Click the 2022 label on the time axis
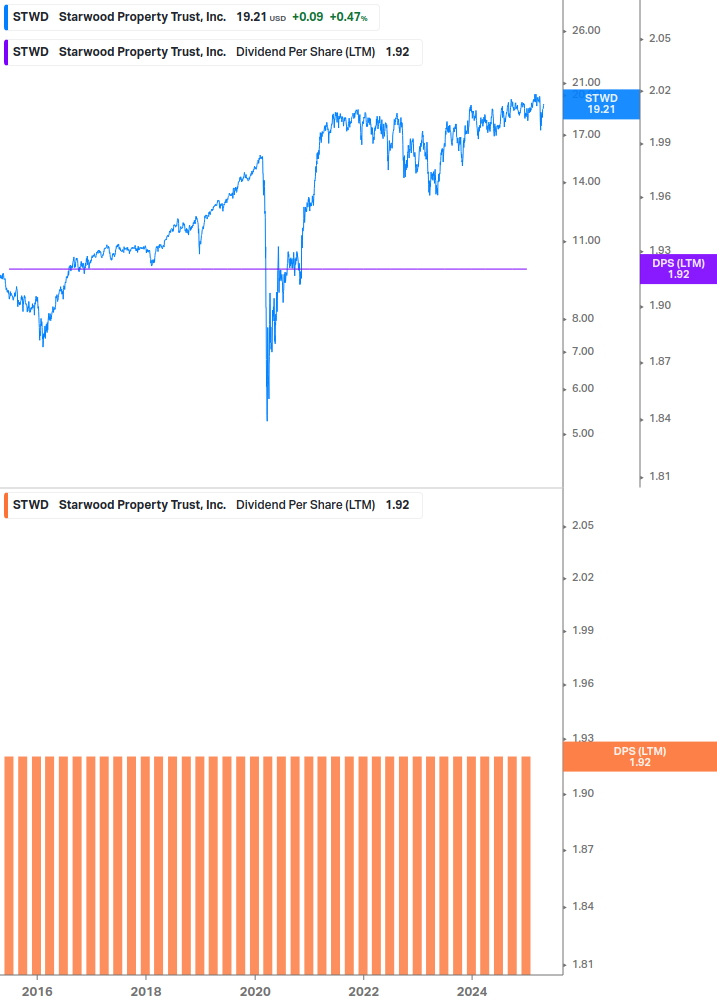The image size is (717, 1005). coord(363,992)
